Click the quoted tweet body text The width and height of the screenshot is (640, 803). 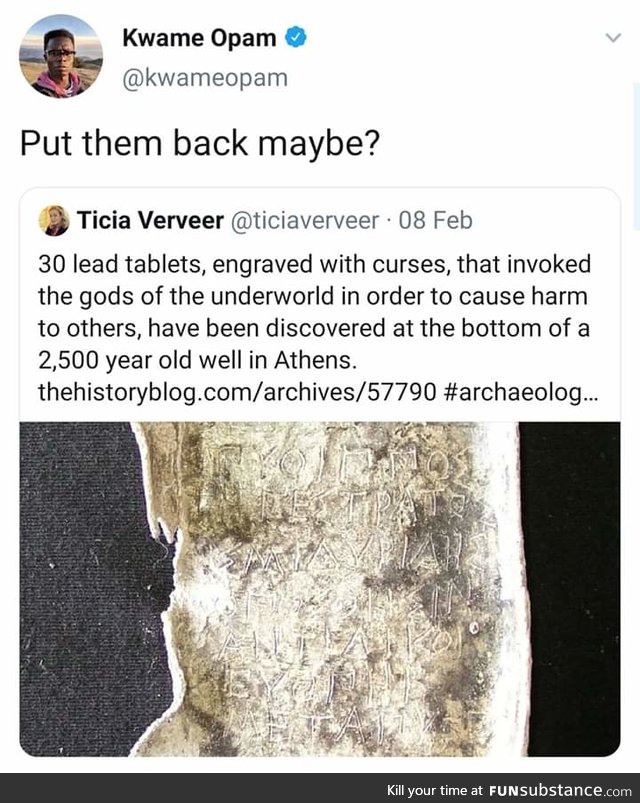315,328
